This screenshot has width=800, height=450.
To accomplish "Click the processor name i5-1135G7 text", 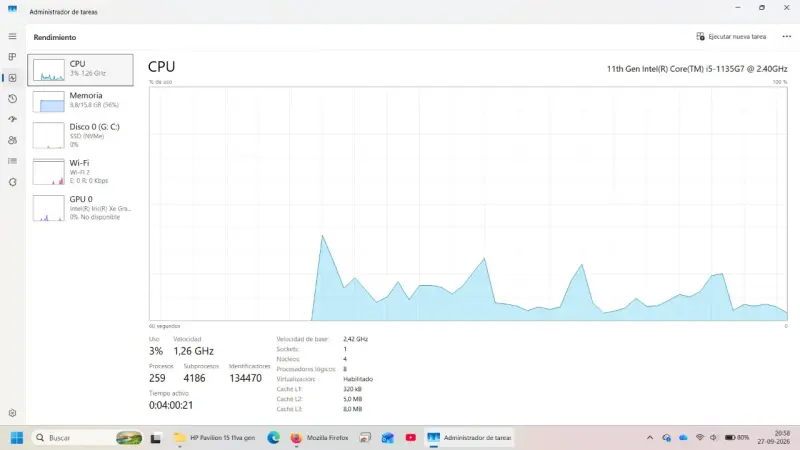I will coord(696,69).
